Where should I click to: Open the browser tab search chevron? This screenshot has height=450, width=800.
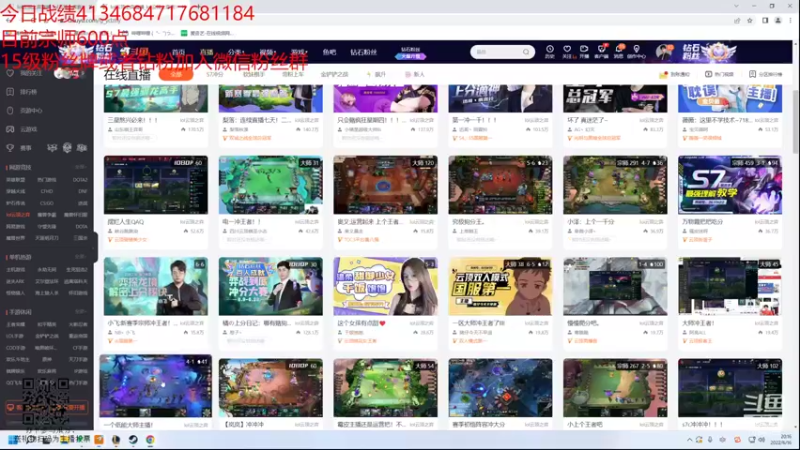[736, 6]
